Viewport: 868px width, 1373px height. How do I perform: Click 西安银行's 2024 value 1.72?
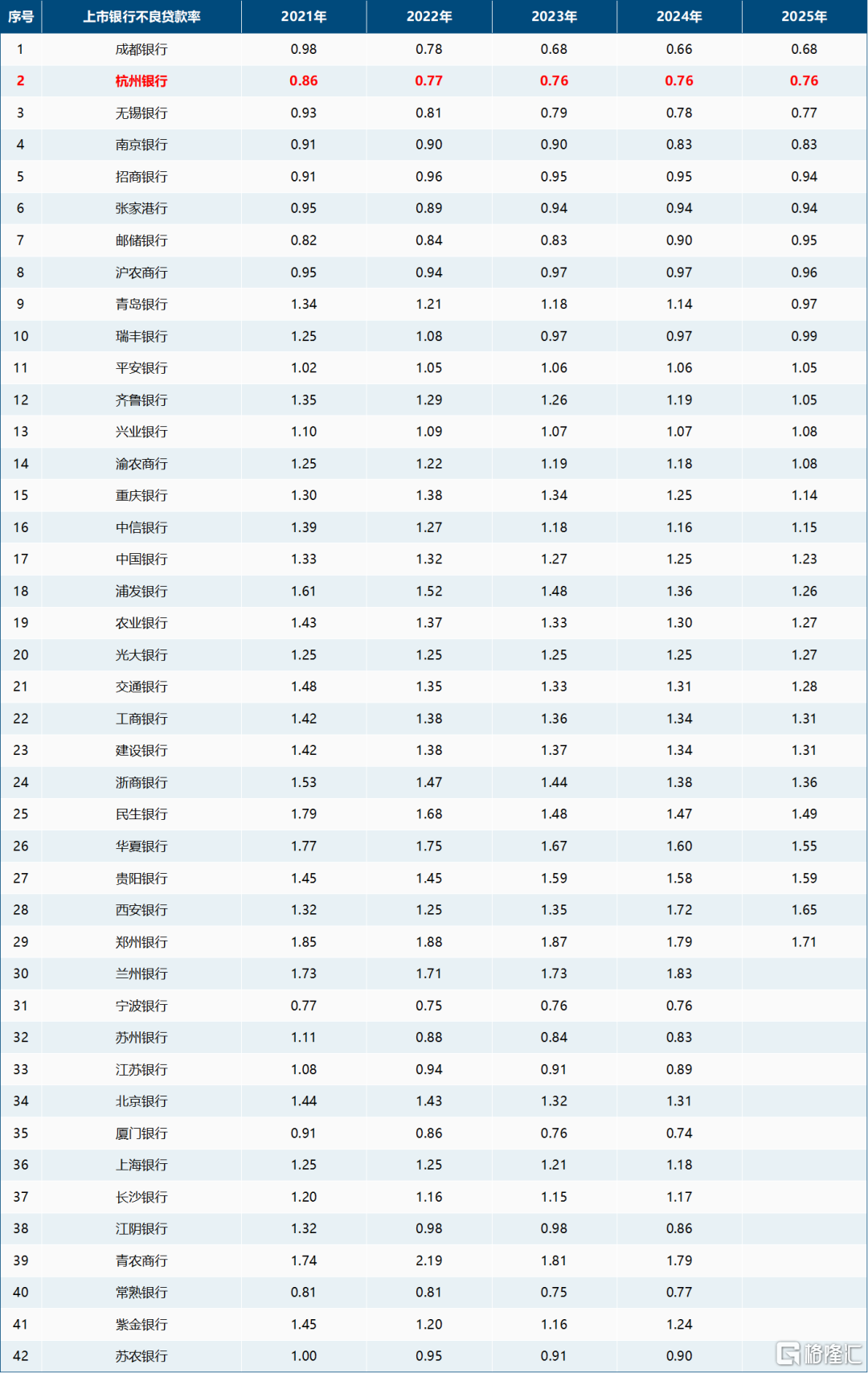click(x=679, y=910)
